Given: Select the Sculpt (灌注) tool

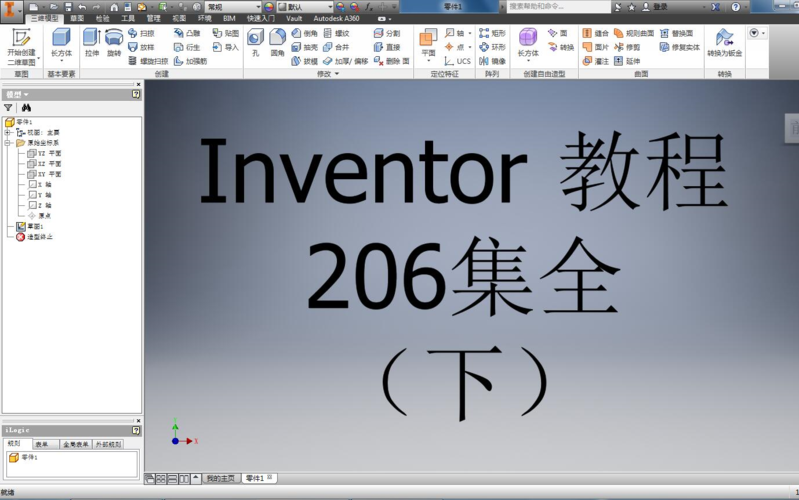Looking at the screenshot, I should click(x=596, y=61).
